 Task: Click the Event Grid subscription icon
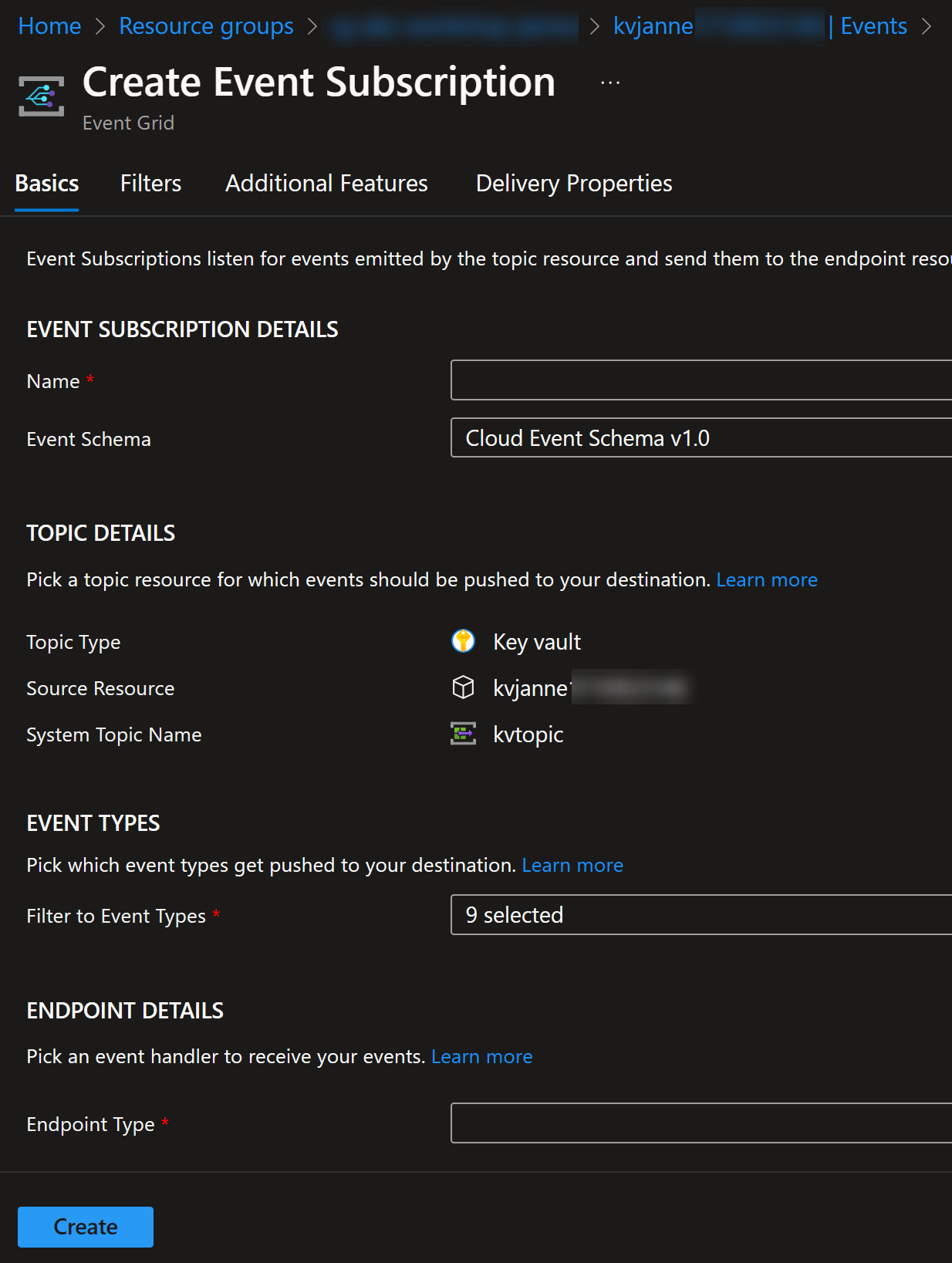click(42, 96)
